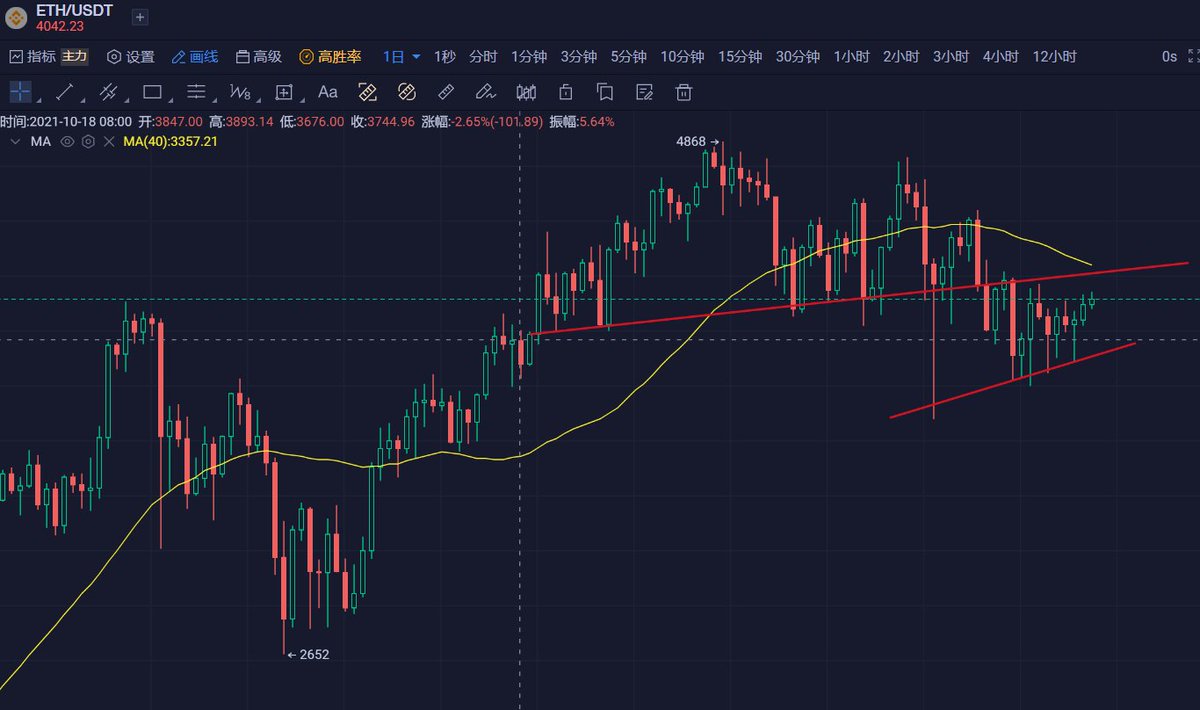Viewport: 1200px width, 710px height.
Task: Switch to 4小时 timeframe
Action: [1000, 57]
